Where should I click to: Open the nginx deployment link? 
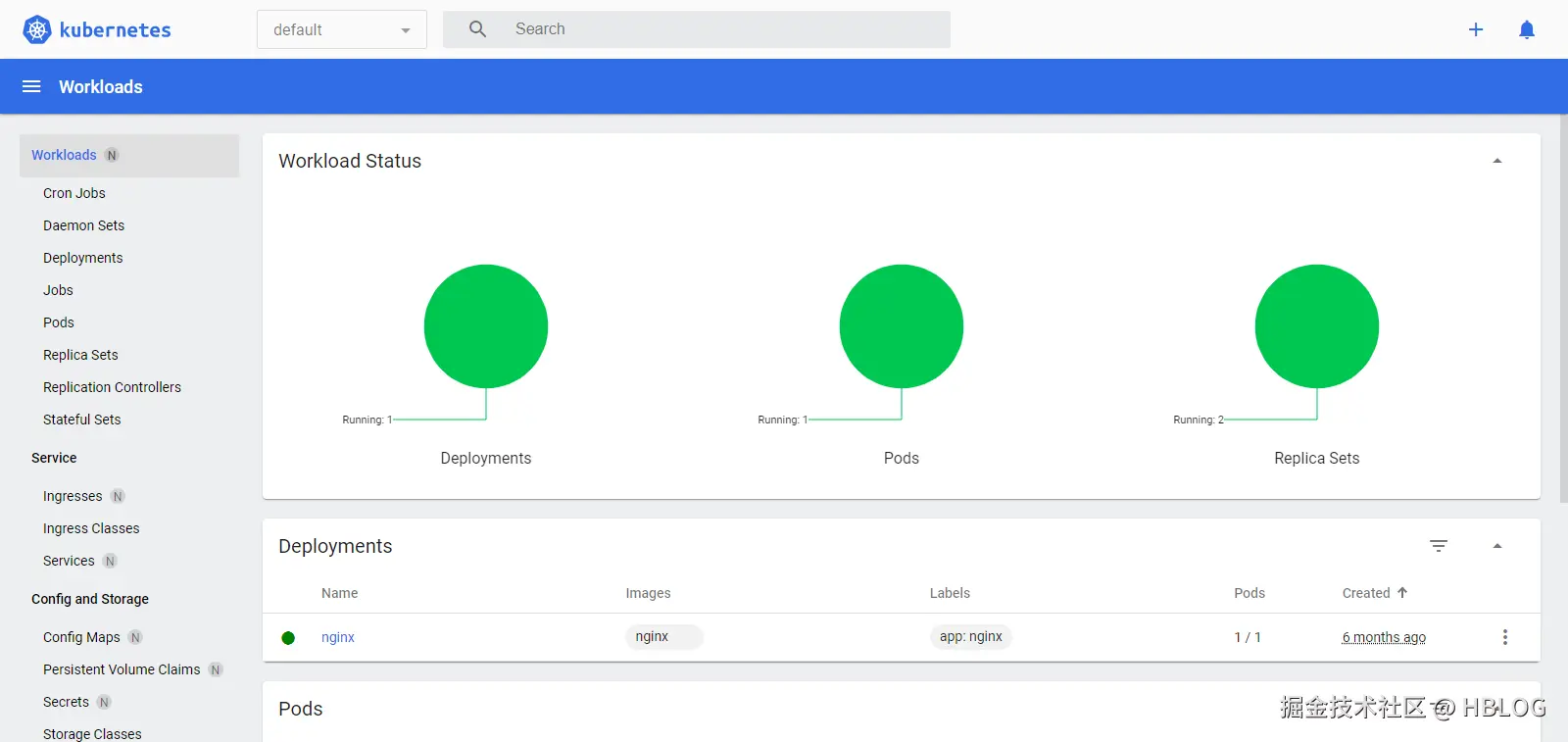click(x=338, y=637)
